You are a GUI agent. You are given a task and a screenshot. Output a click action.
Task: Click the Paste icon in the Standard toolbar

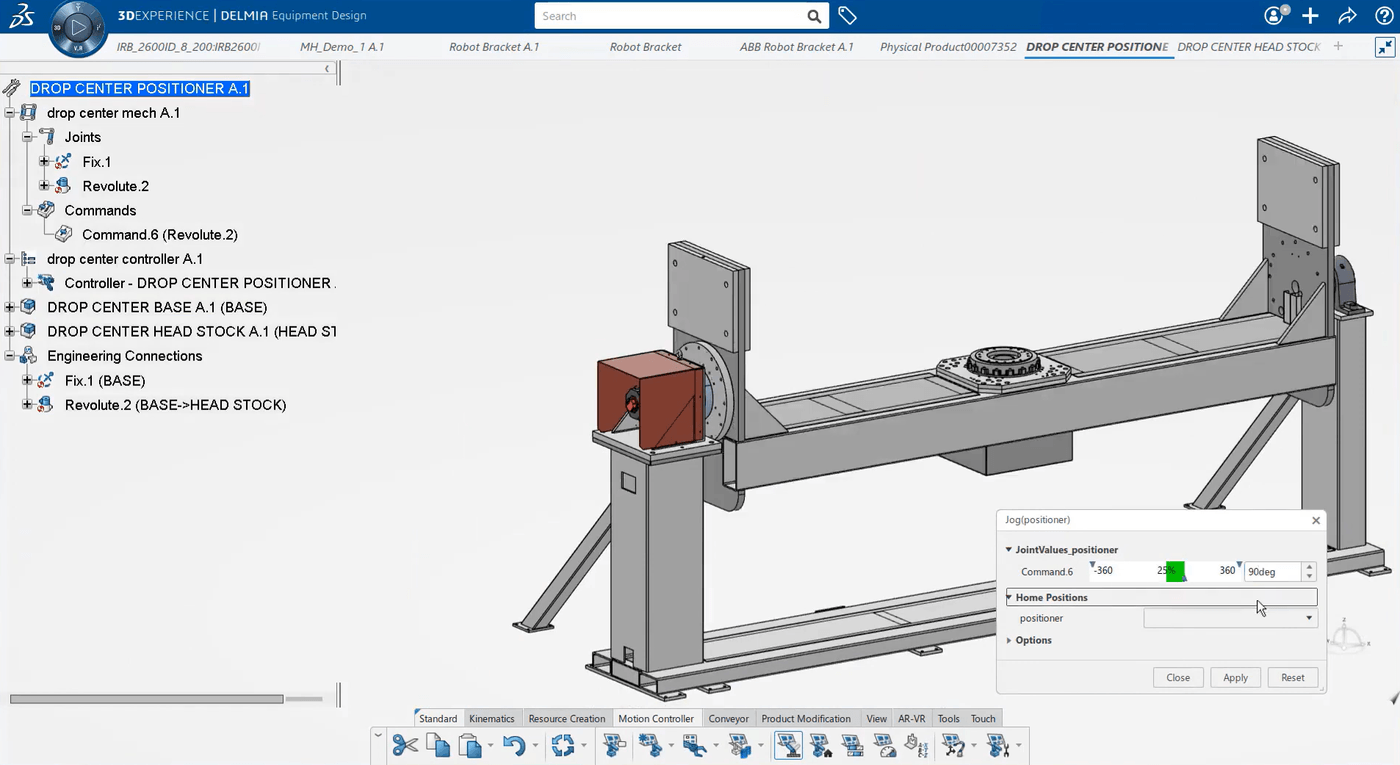tap(470, 745)
